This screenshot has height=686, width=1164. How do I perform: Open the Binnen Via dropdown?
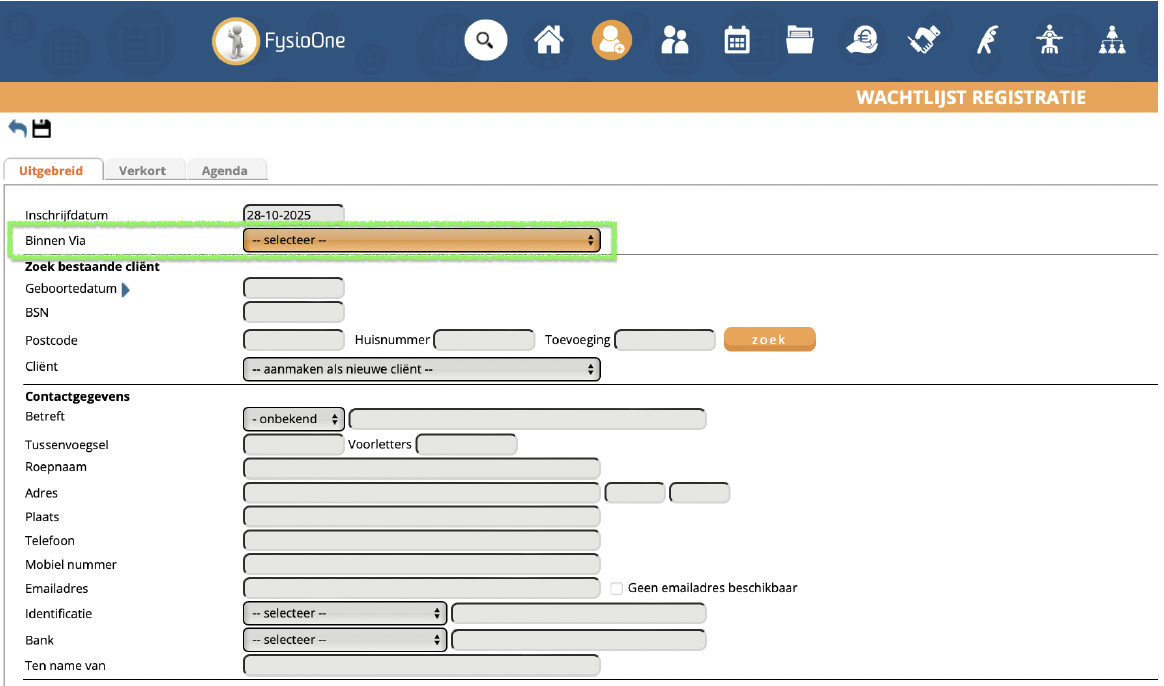pos(421,241)
